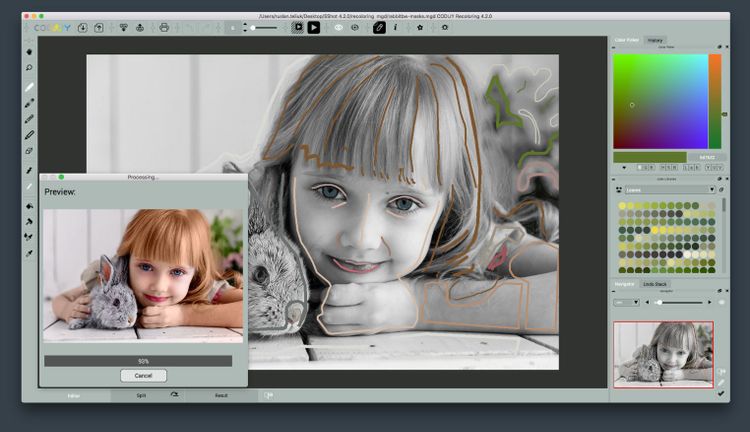Adjust the navigator zoom slider
Image resolution: width=750 pixels, height=432 pixels.
point(678,302)
